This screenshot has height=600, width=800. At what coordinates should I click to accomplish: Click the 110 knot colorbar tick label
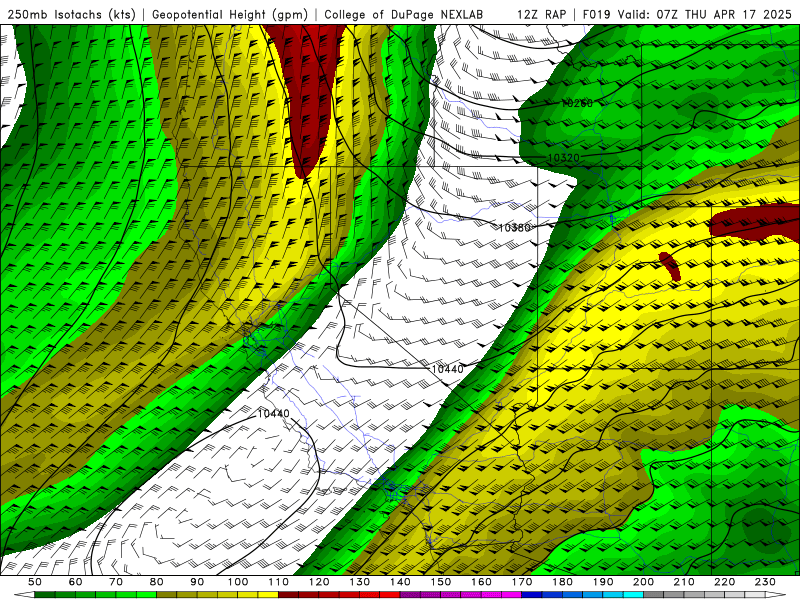tap(279, 582)
